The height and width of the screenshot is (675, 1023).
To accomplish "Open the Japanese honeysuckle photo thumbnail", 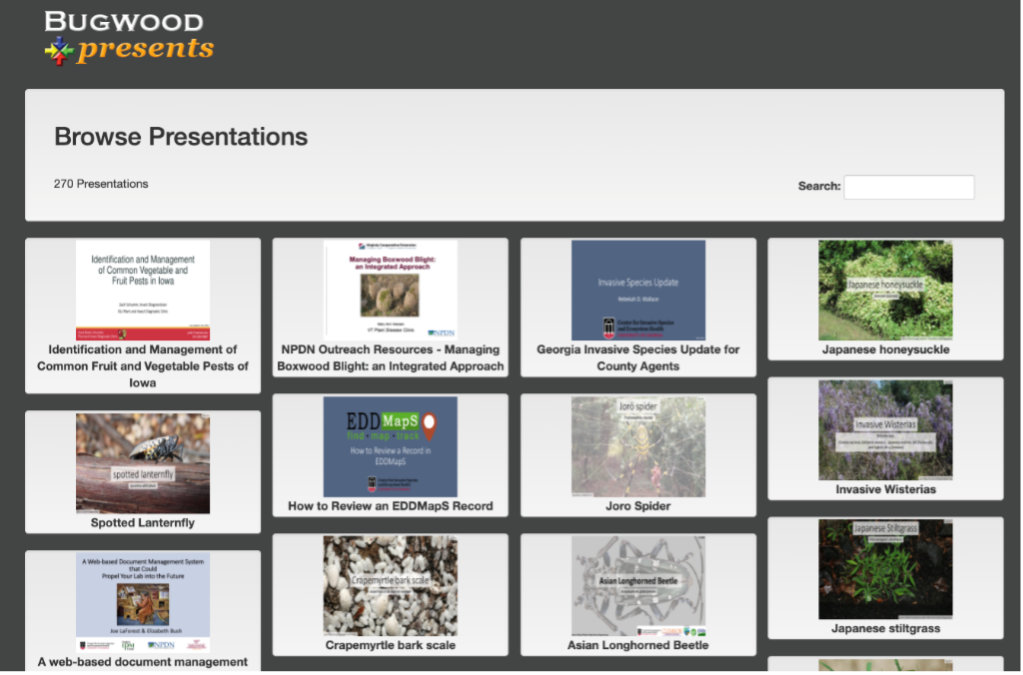I will [885, 290].
